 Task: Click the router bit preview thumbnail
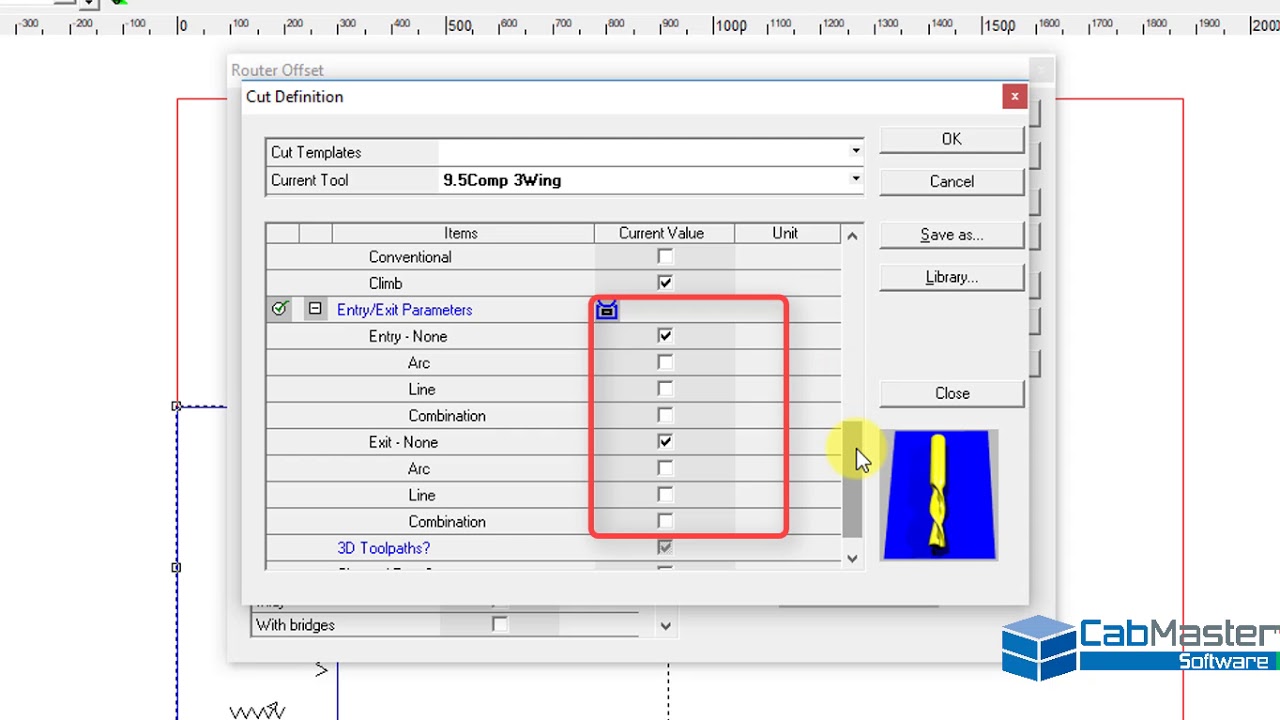coord(939,495)
